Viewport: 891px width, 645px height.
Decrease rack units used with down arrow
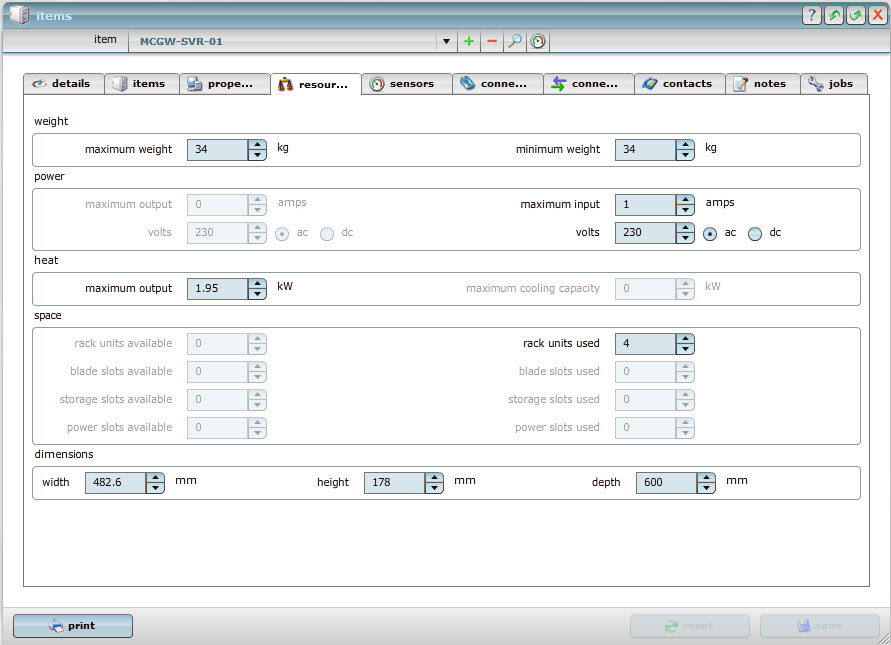click(x=685, y=349)
